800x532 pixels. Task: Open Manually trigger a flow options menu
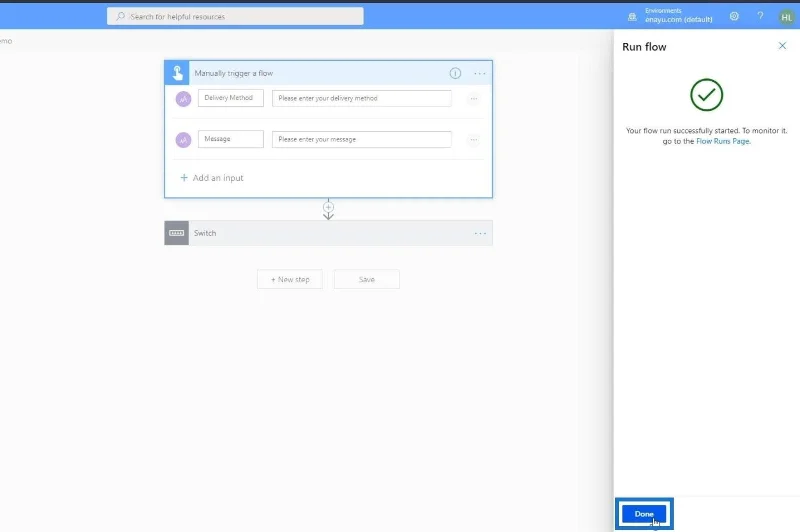click(480, 73)
